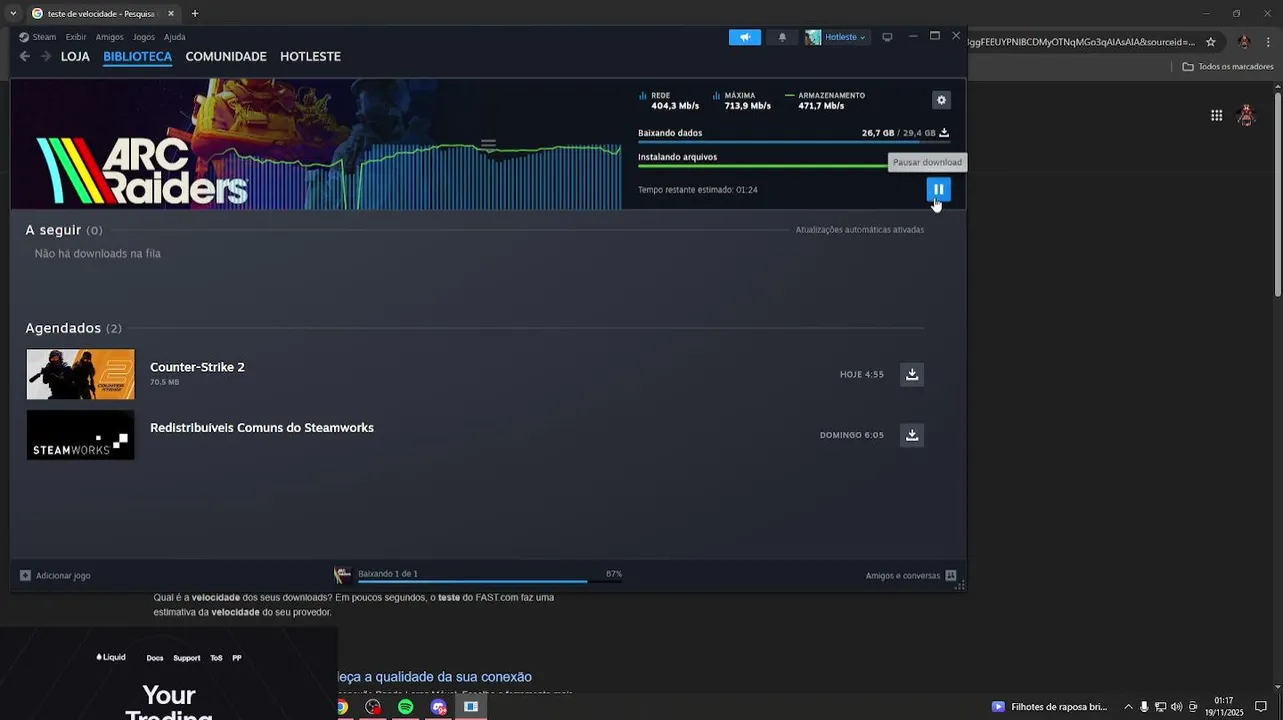
Task: Go back with Steam's back arrow
Action: pyautogui.click(x=25, y=57)
